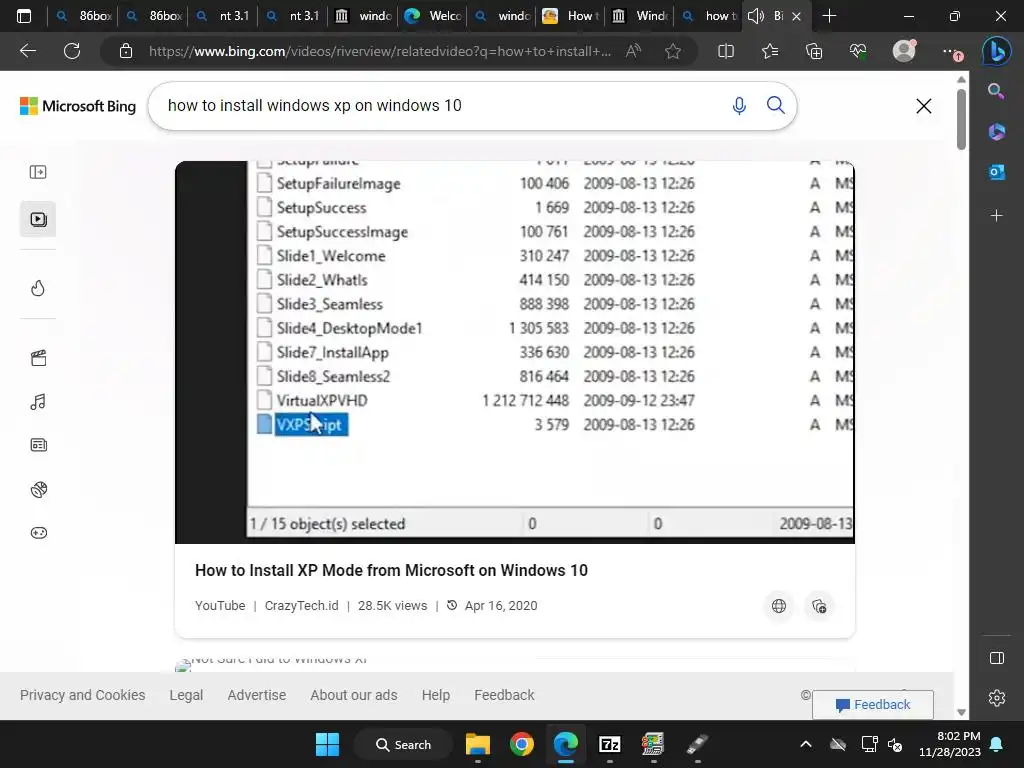Open Edge sidebar settings gear
1024x768 pixels.
pyautogui.click(x=997, y=698)
